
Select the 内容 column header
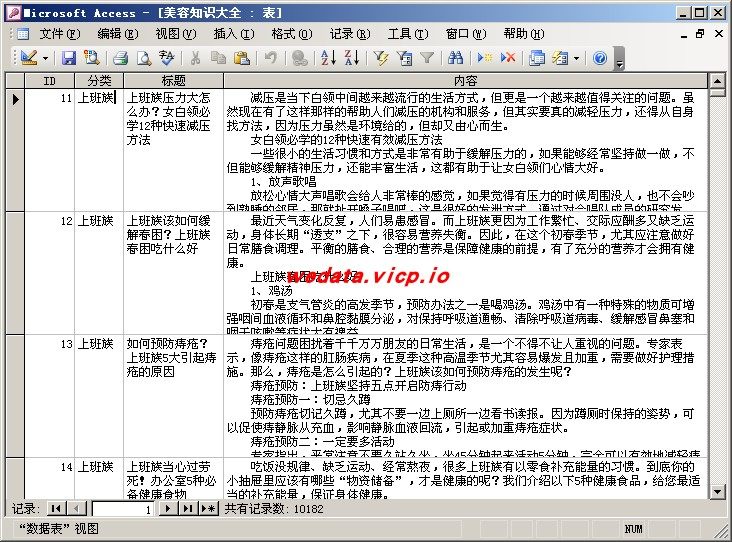(465, 81)
